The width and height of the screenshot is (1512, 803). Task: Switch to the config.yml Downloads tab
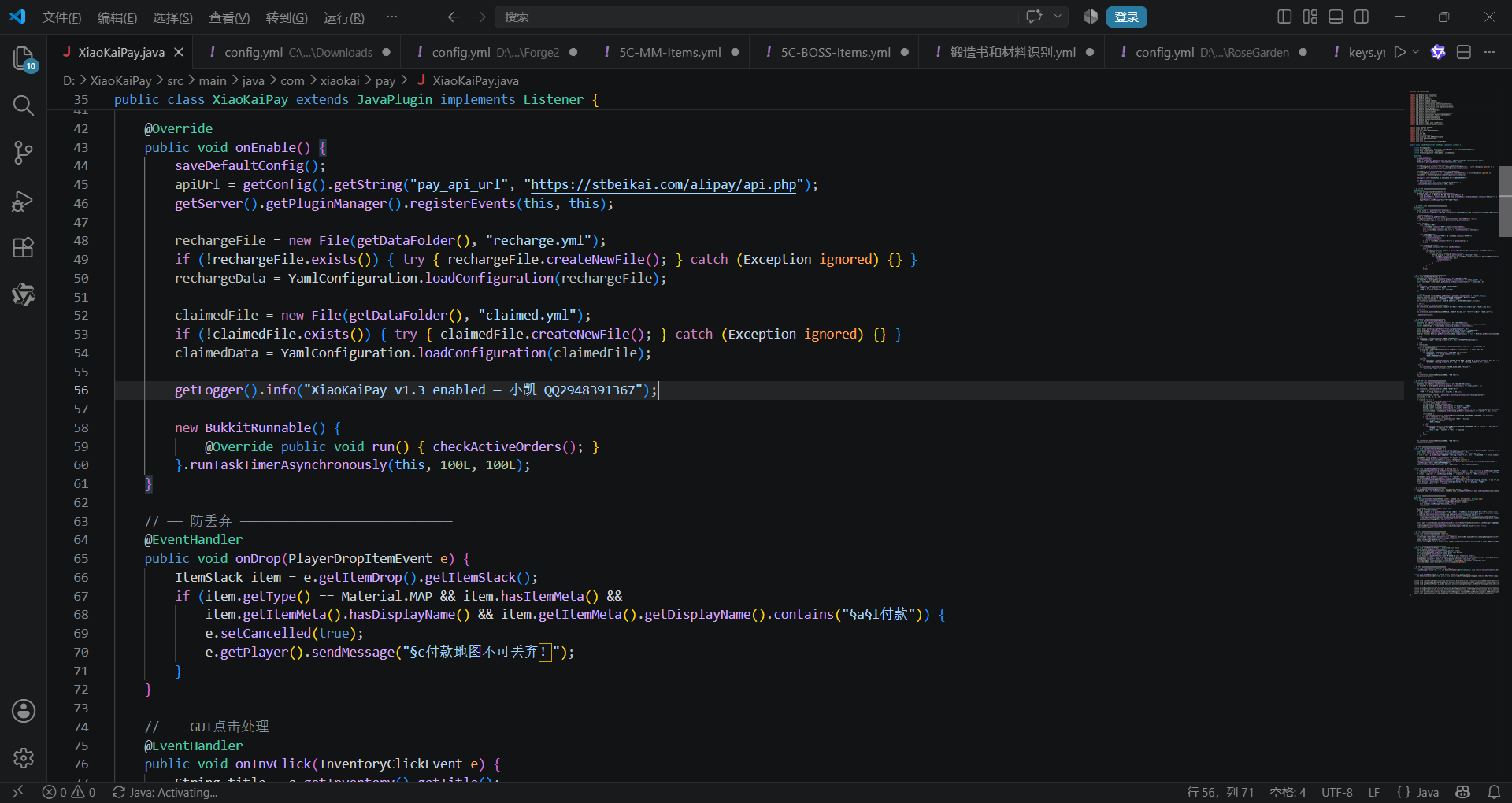click(x=298, y=52)
